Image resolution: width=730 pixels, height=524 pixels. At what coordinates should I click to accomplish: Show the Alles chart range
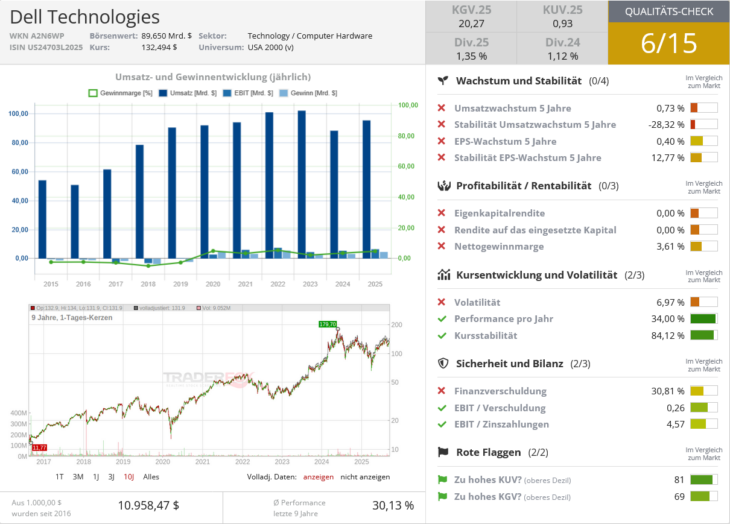(x=151, y=477)
